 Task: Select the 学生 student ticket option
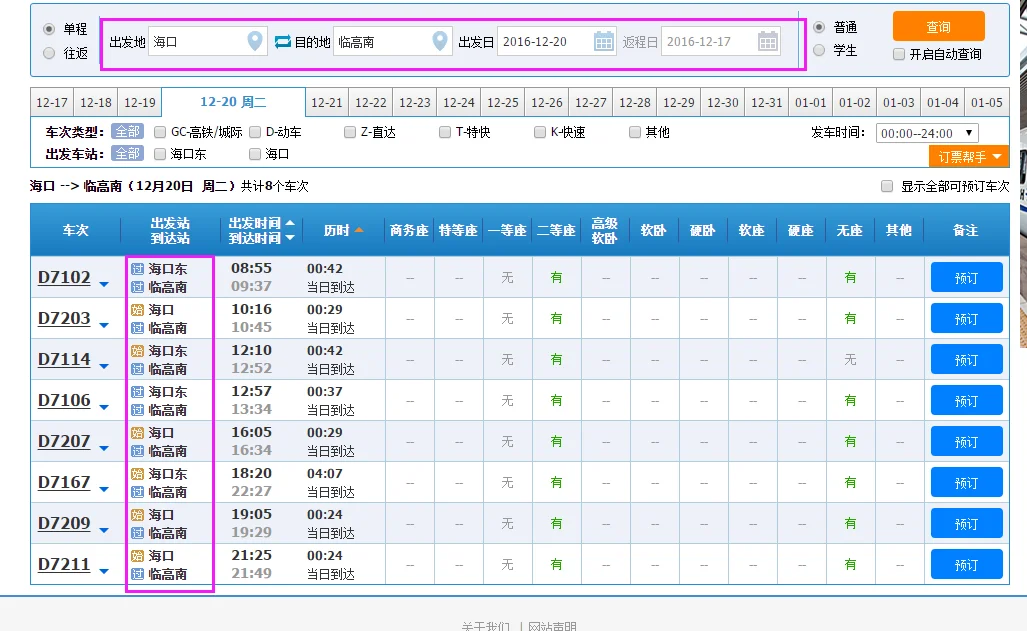819,50
